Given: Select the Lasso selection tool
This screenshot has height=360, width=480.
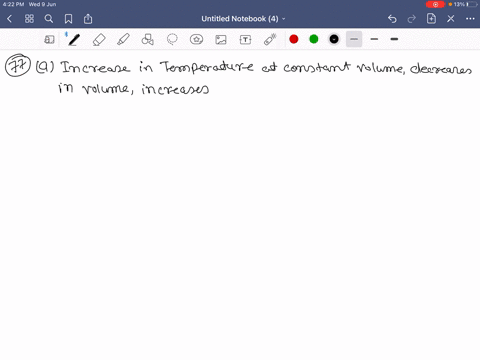Looking at the screenshot, I should [x=172, y=39].
